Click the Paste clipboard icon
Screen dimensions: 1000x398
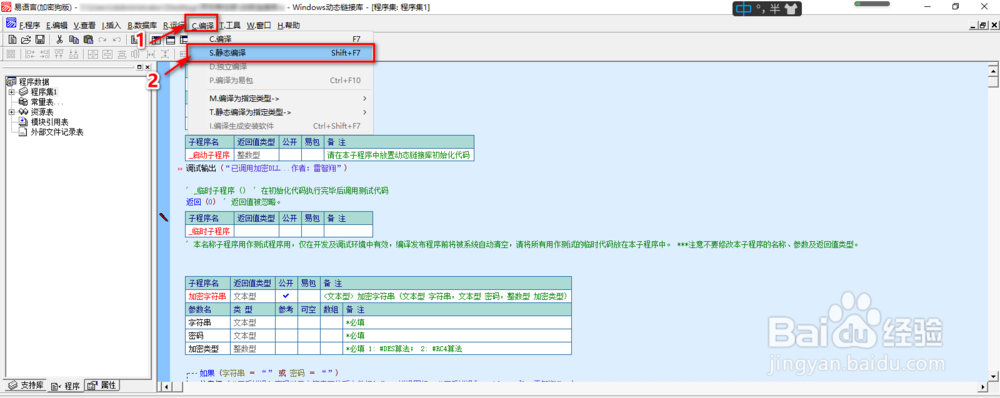[88, 40]
